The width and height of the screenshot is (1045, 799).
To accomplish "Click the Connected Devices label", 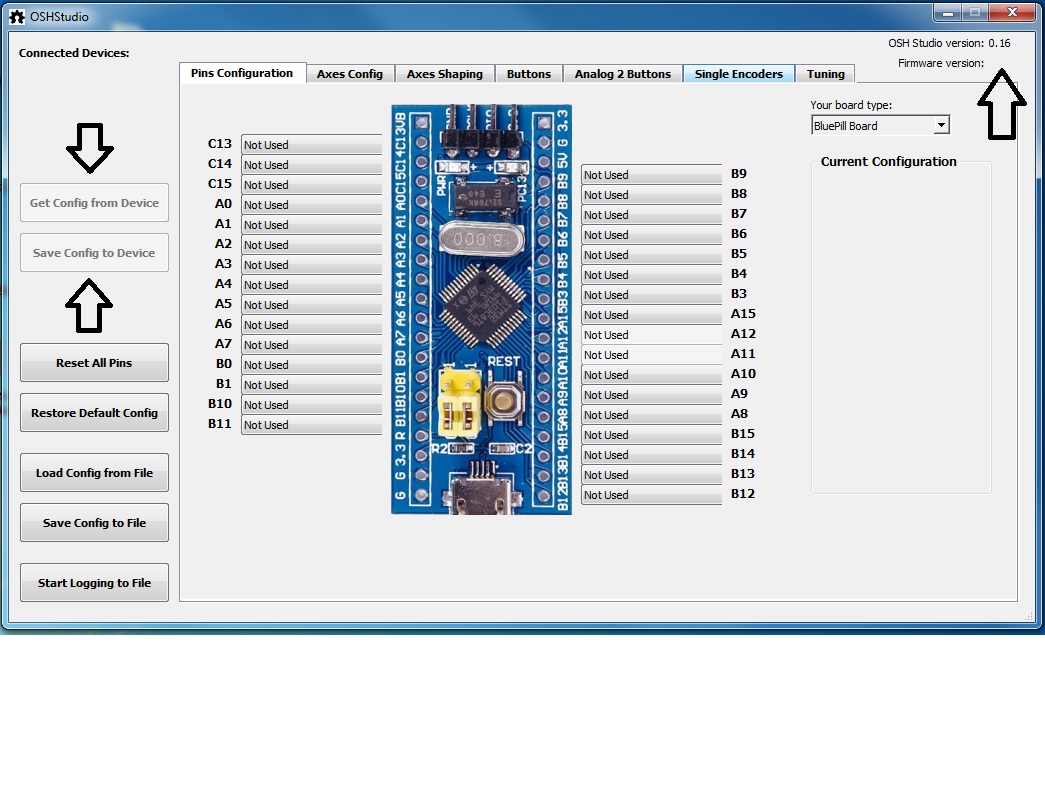I will [74, 53].
